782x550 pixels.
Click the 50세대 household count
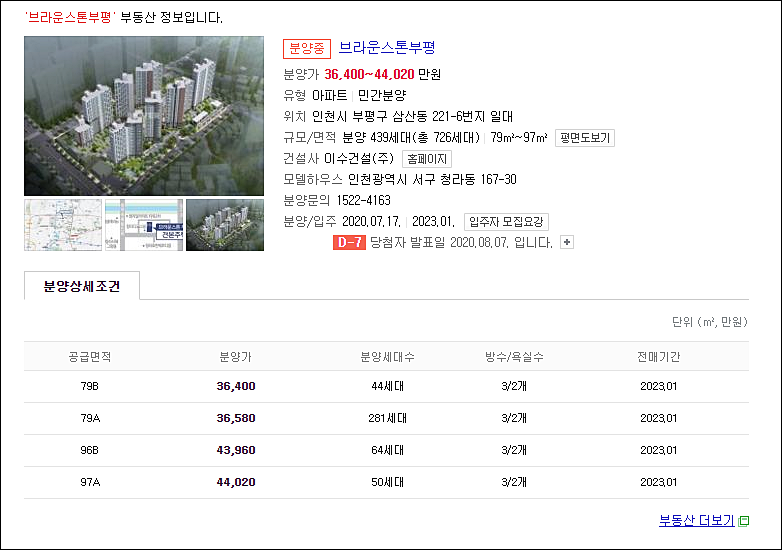click(388, 482)
